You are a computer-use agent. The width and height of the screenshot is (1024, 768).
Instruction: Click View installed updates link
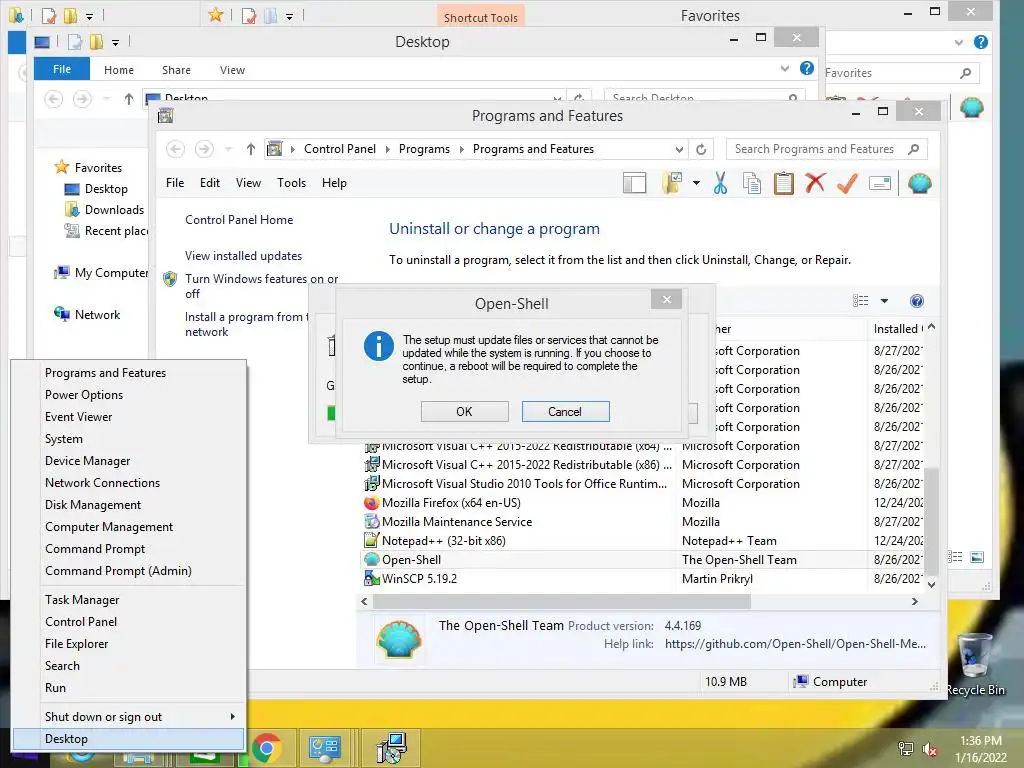tap(244, 256)
